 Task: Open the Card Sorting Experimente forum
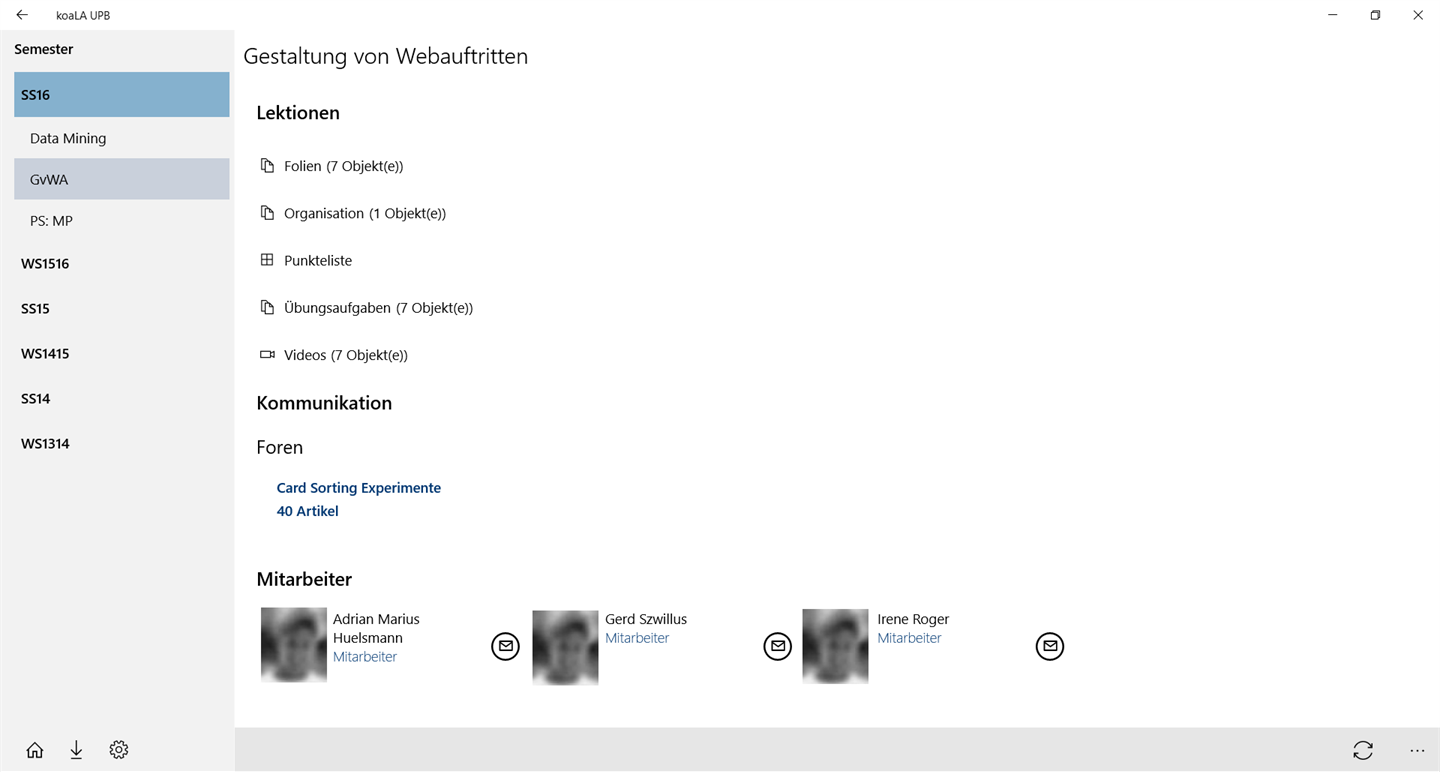(x=358, y=488)
